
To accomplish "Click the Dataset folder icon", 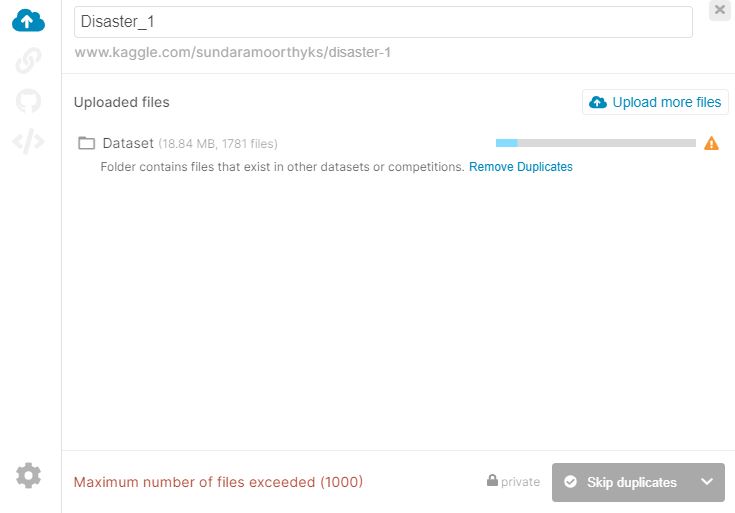I will (86, 143).
